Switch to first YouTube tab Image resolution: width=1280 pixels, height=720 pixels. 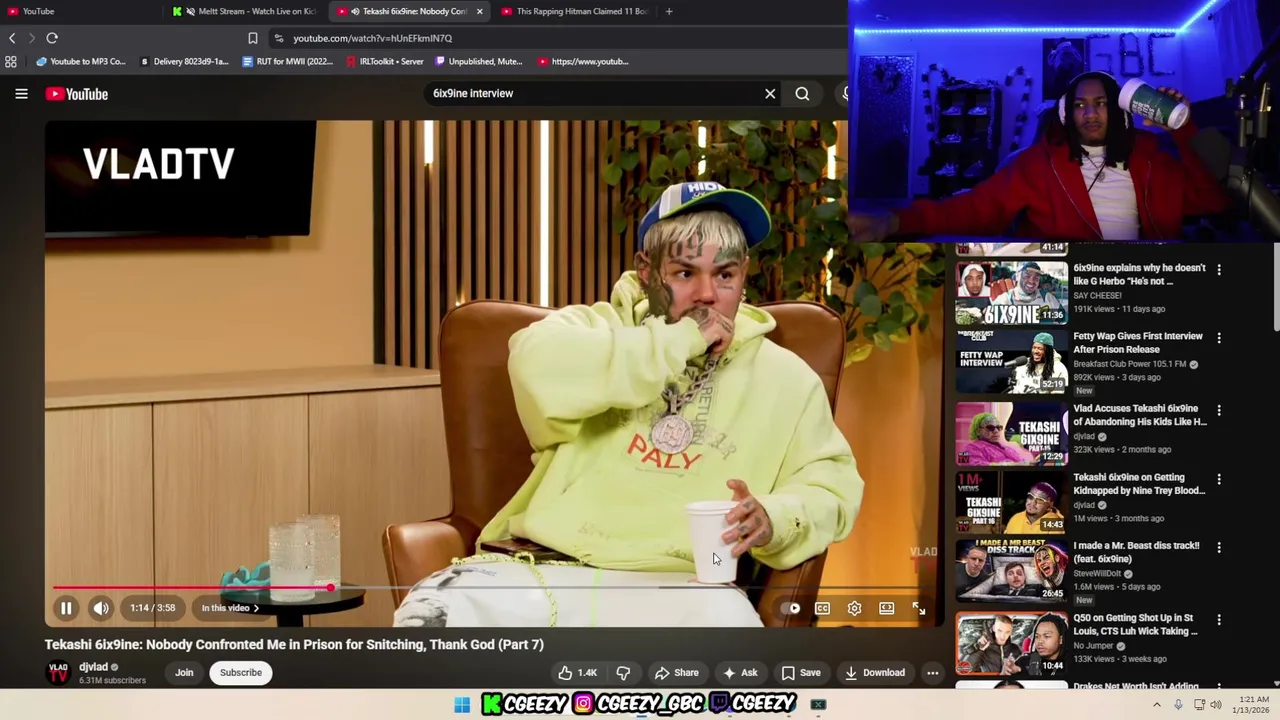coord(80,11)
